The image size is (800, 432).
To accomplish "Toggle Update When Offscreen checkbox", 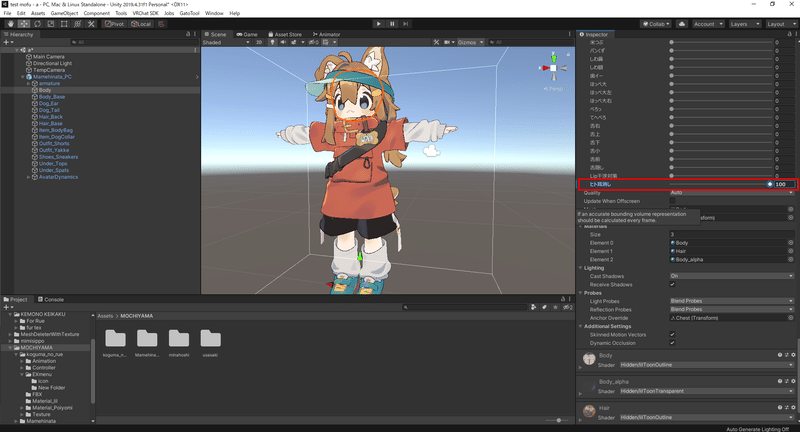I will pyautogui.click(x=672, y=201).
